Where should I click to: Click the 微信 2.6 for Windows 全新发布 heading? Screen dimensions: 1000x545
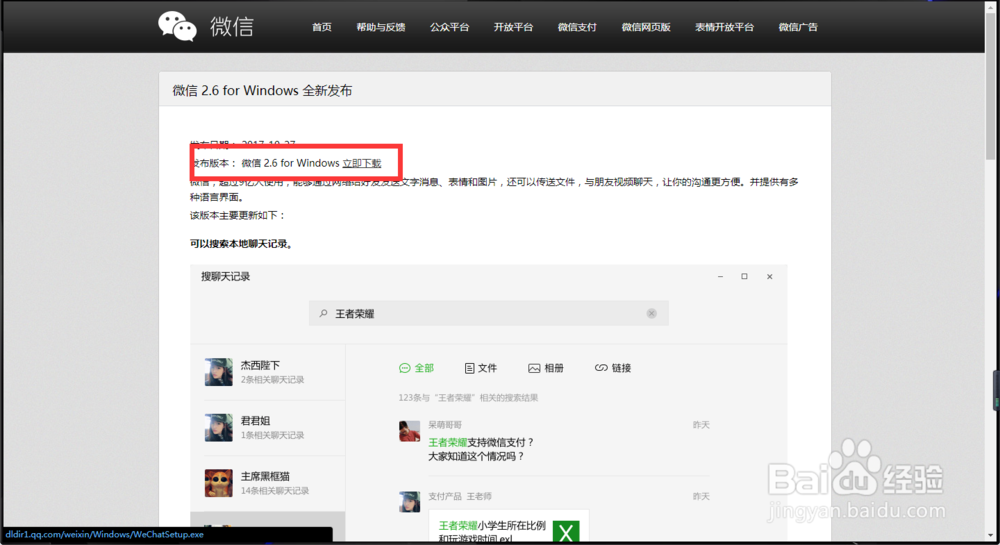[x=262, y=91]
